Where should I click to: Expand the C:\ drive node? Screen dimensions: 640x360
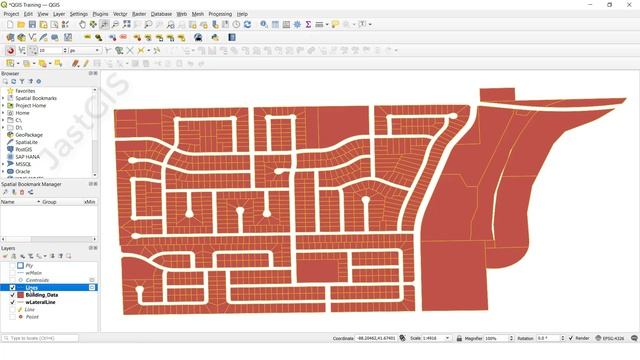(x=3, y=120)
